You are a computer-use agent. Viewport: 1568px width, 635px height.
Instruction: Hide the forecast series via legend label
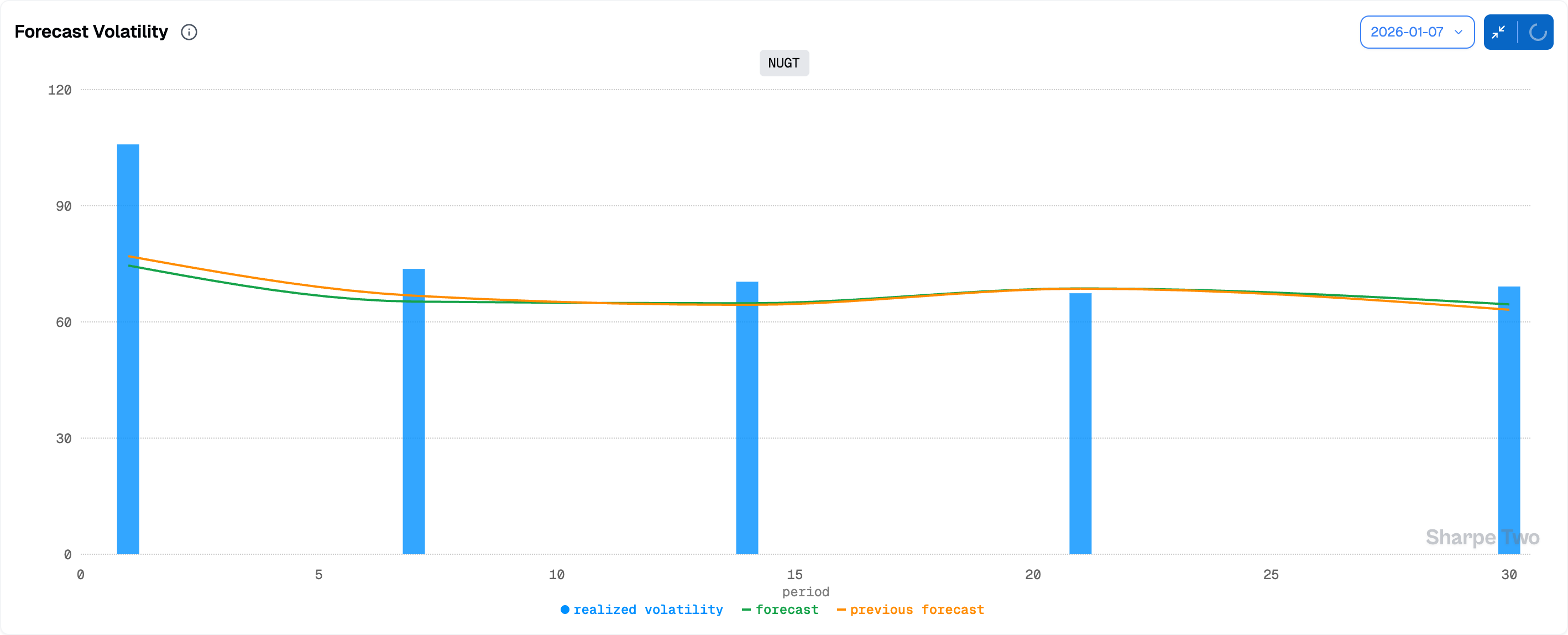click(x=786, y=610)
